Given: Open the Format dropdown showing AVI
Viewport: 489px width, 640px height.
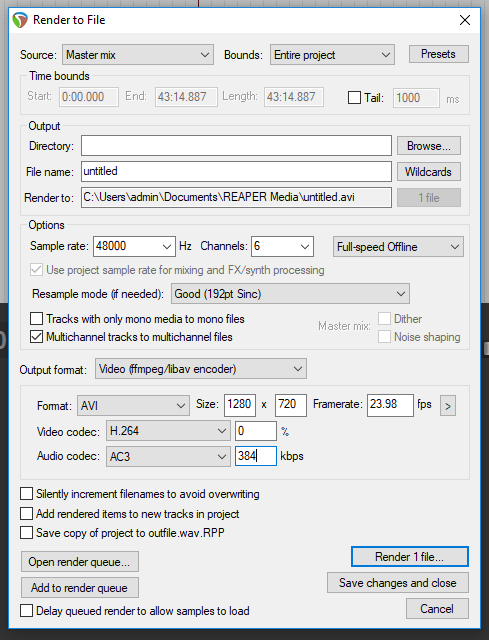Looking at the screenshot, I should [x=133, y=406].
